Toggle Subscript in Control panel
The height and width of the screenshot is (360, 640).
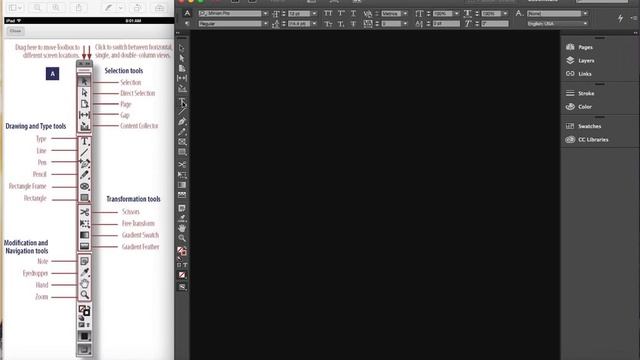click(x=341, y=24)
